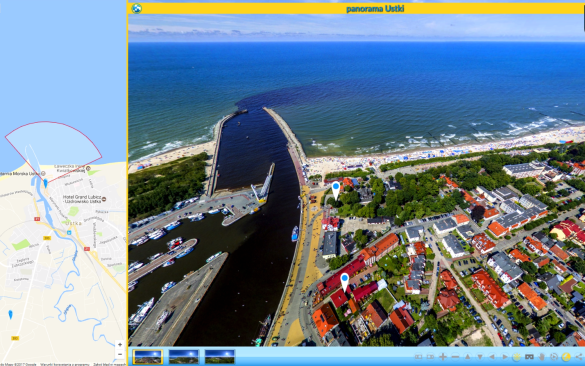Screen dimensions: 585x366
Task: Enable VR headset mode
Action: 529,357
